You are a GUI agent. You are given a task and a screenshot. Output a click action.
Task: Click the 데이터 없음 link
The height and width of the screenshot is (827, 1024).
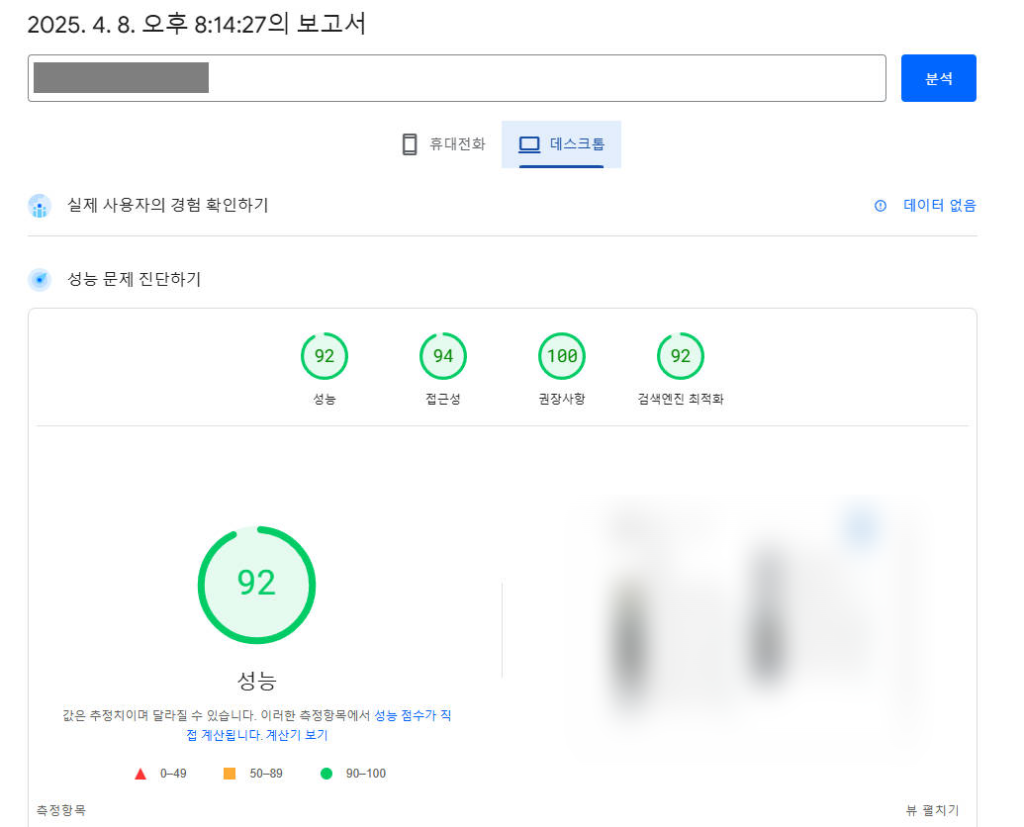coord(939,206)
